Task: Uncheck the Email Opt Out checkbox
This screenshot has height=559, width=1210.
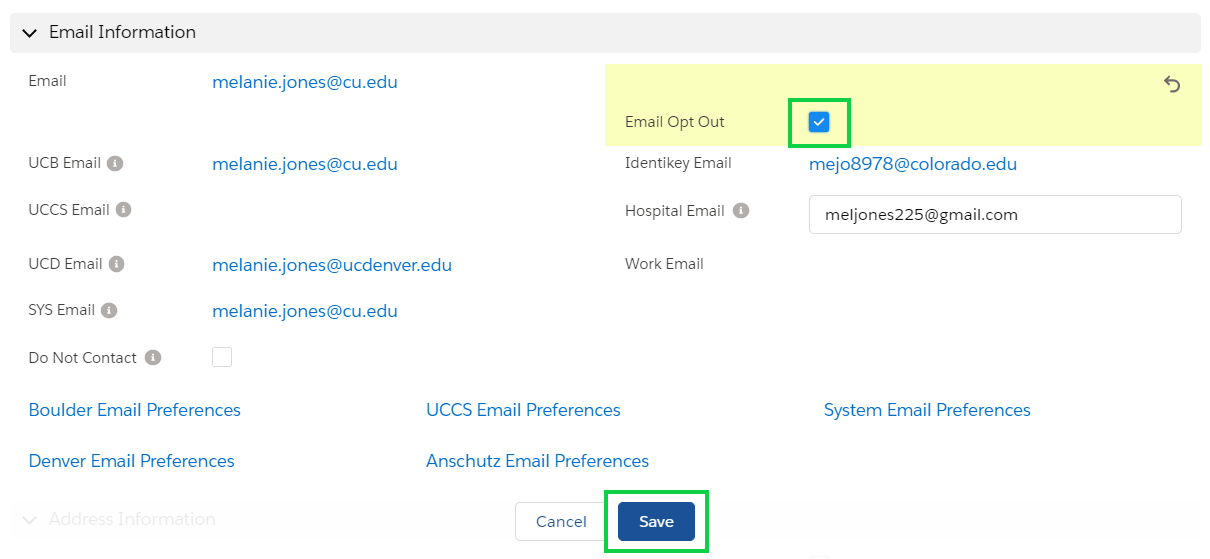Action: coord(819,122)
